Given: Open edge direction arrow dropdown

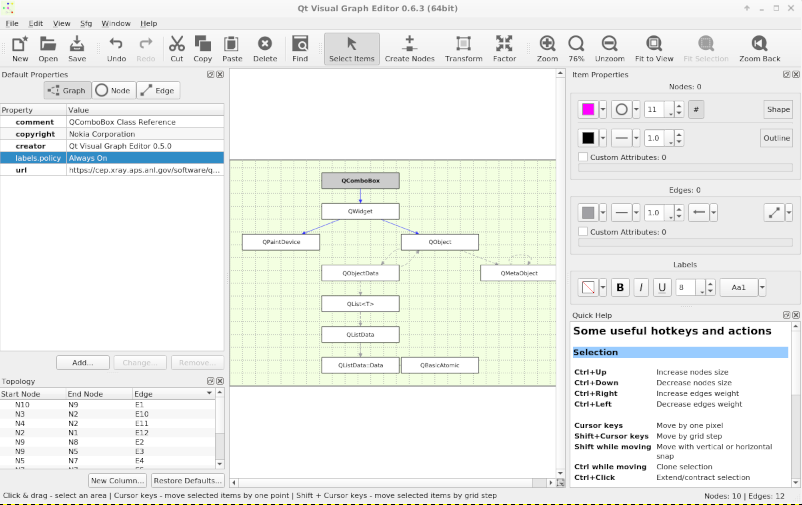Looking at the screenshot, I should pos(714,213).
